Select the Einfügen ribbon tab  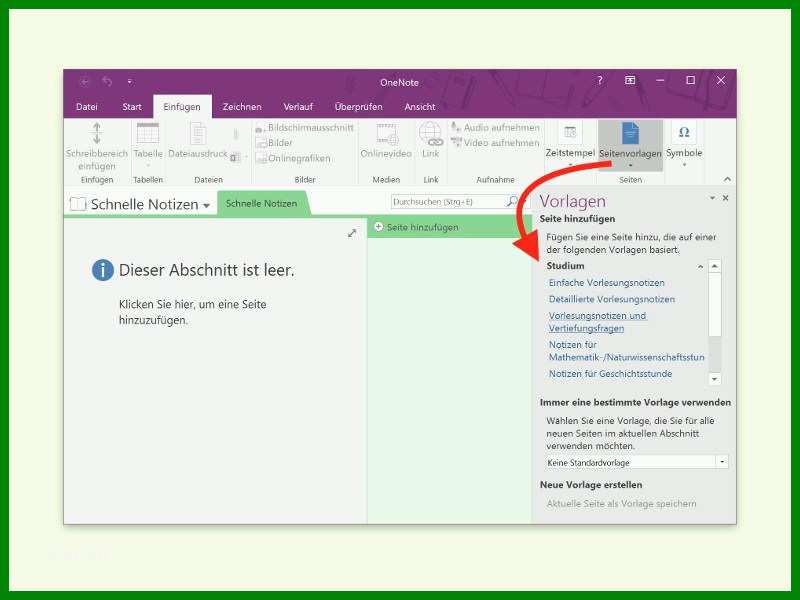click(182, 107)
